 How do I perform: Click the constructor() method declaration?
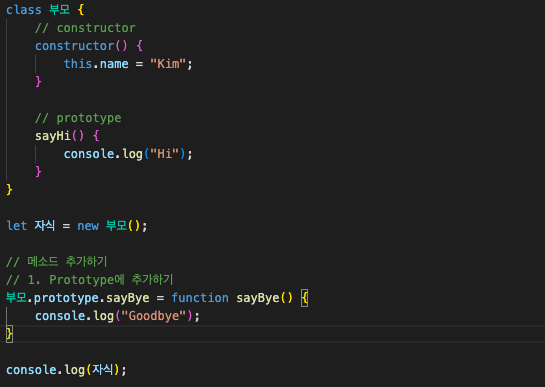point(81,46)
